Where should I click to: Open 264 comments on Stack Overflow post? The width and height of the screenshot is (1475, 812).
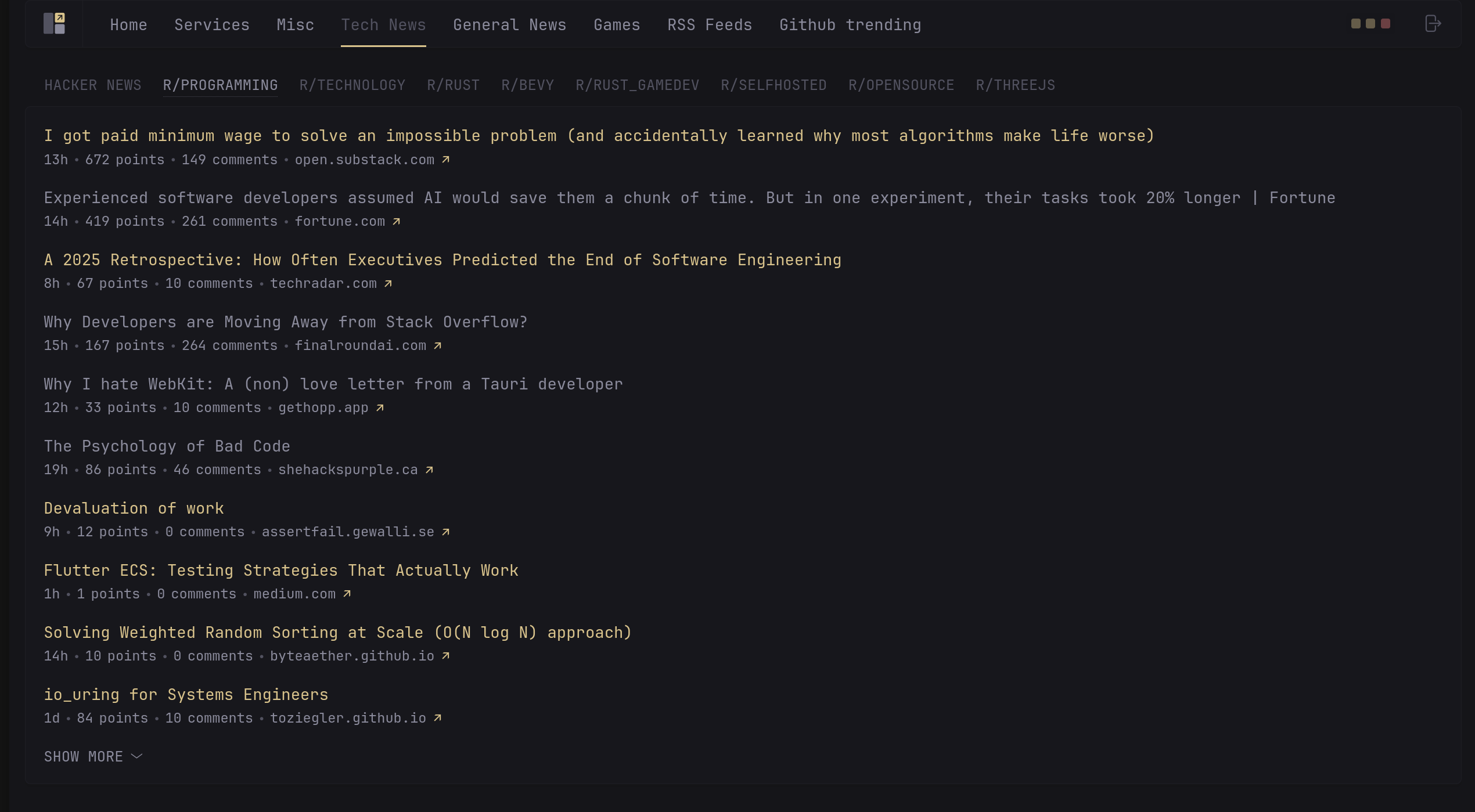pos(229,345)
